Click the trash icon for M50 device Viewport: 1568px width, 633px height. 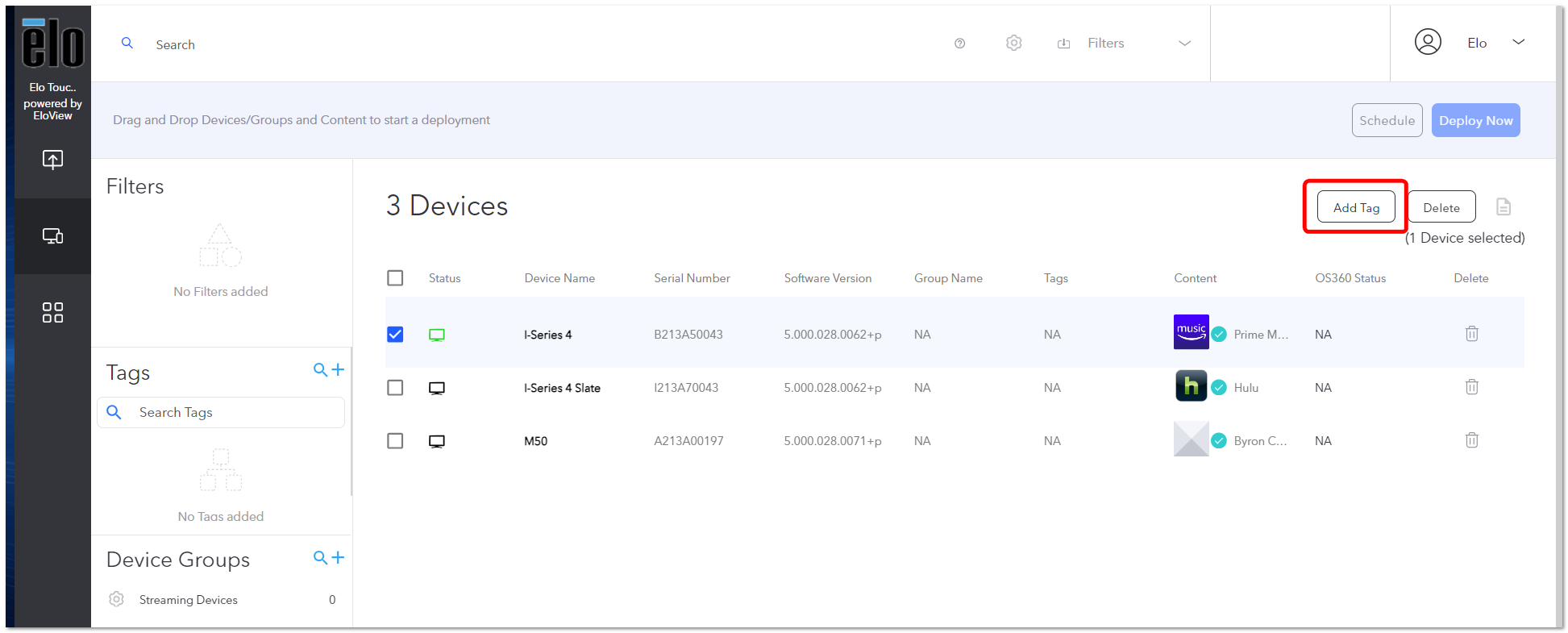1471,440
